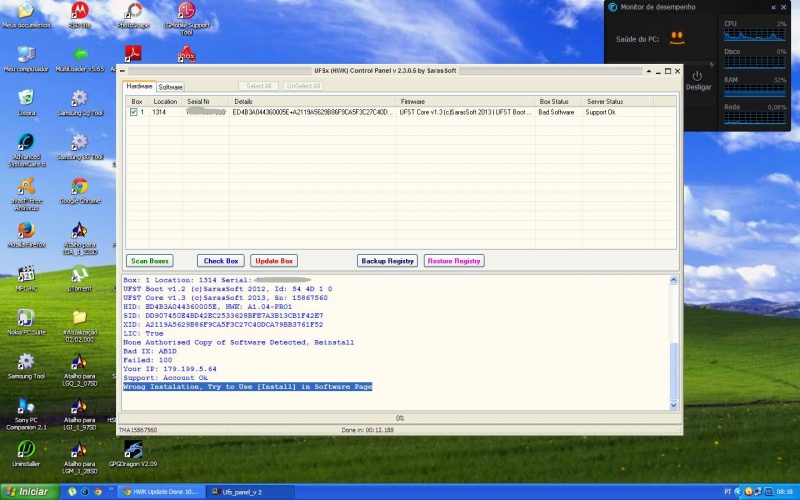Launch PhotoScape desktop shortcut
800x500 pixels.
coord(133,14)
